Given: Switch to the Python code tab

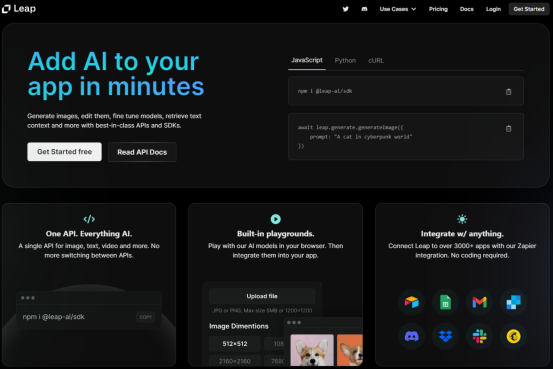Looking at the screenshot, I should coord(345,61).
